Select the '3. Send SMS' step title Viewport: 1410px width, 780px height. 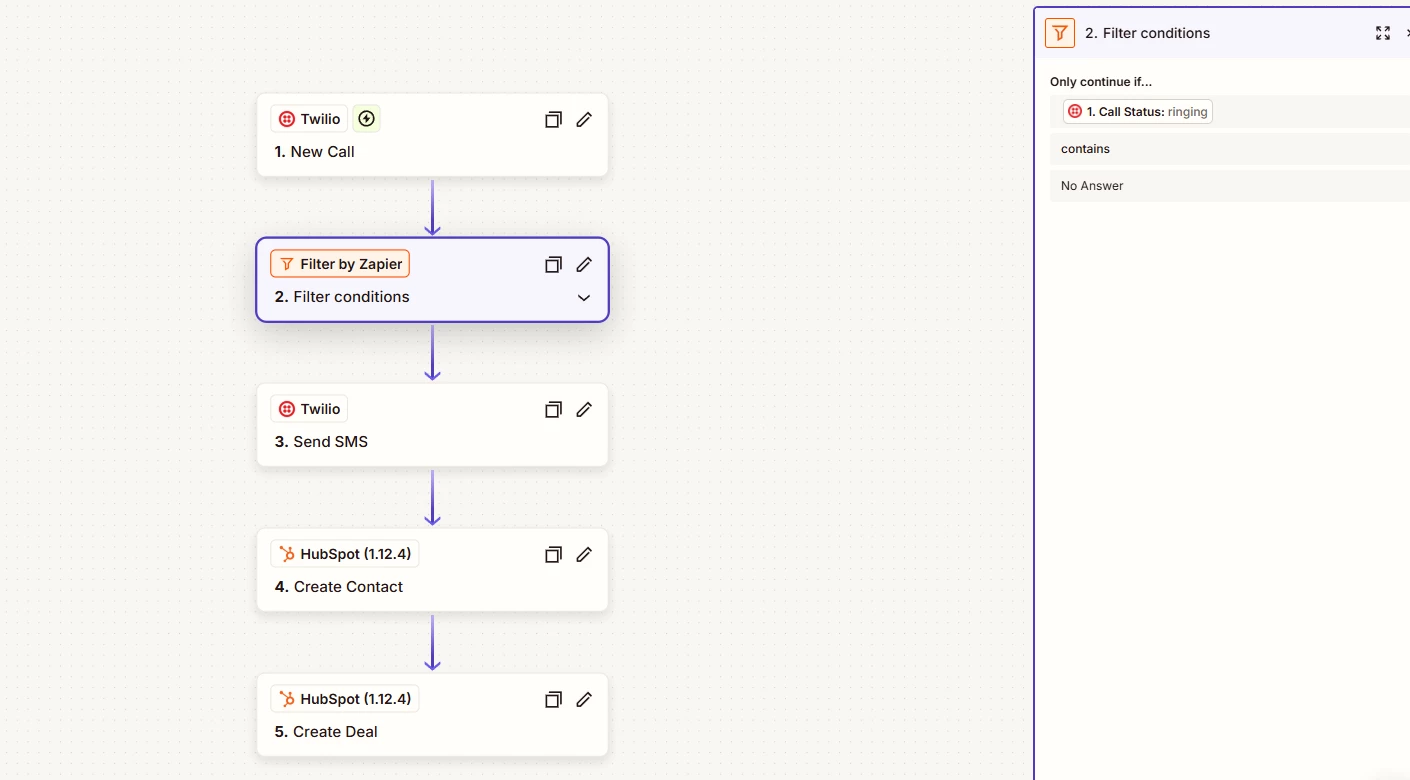[x=321, y=442]
